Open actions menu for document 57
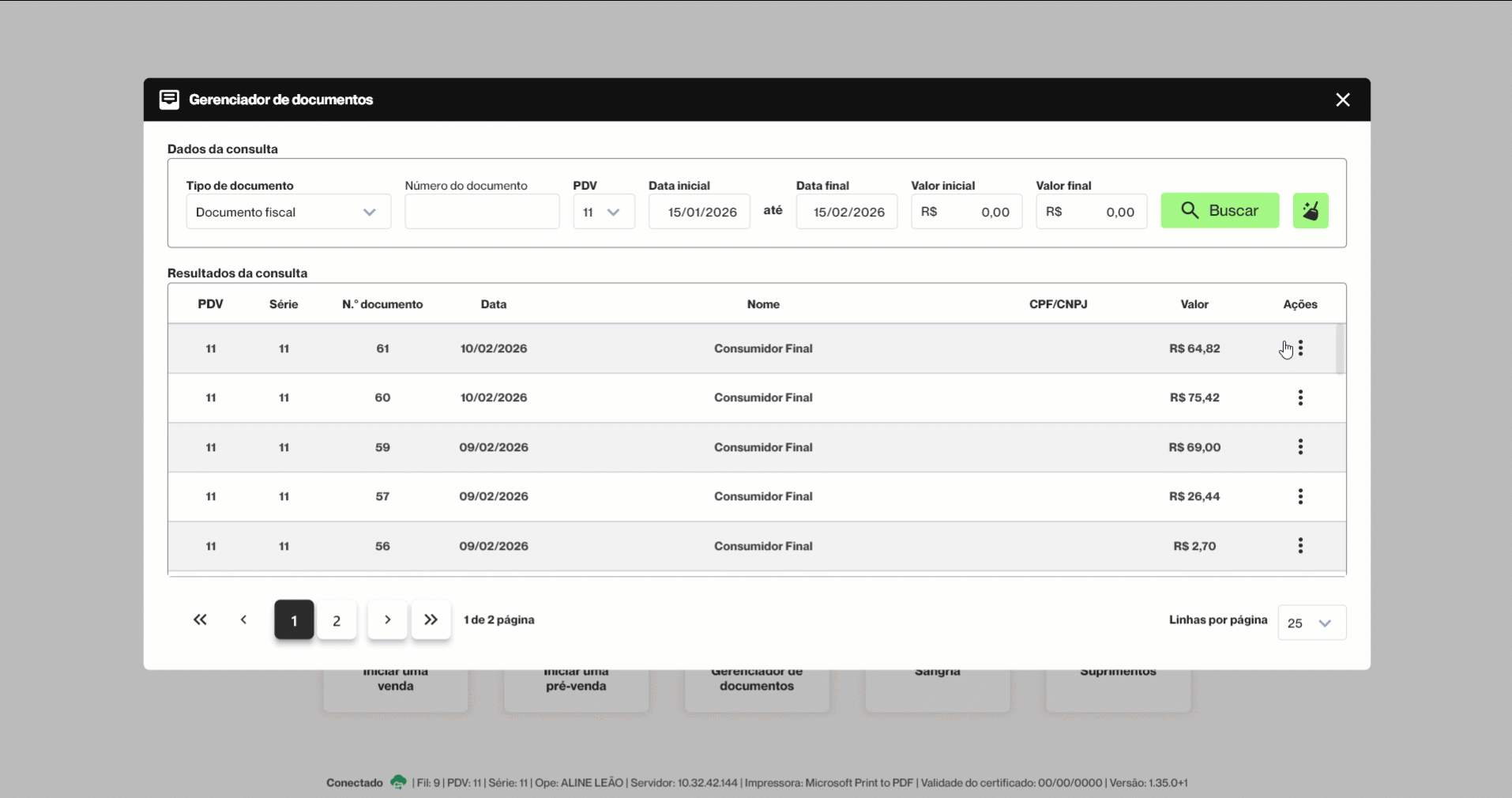1512x798 pixels. pyautogui.click(x=1300, y=496)
